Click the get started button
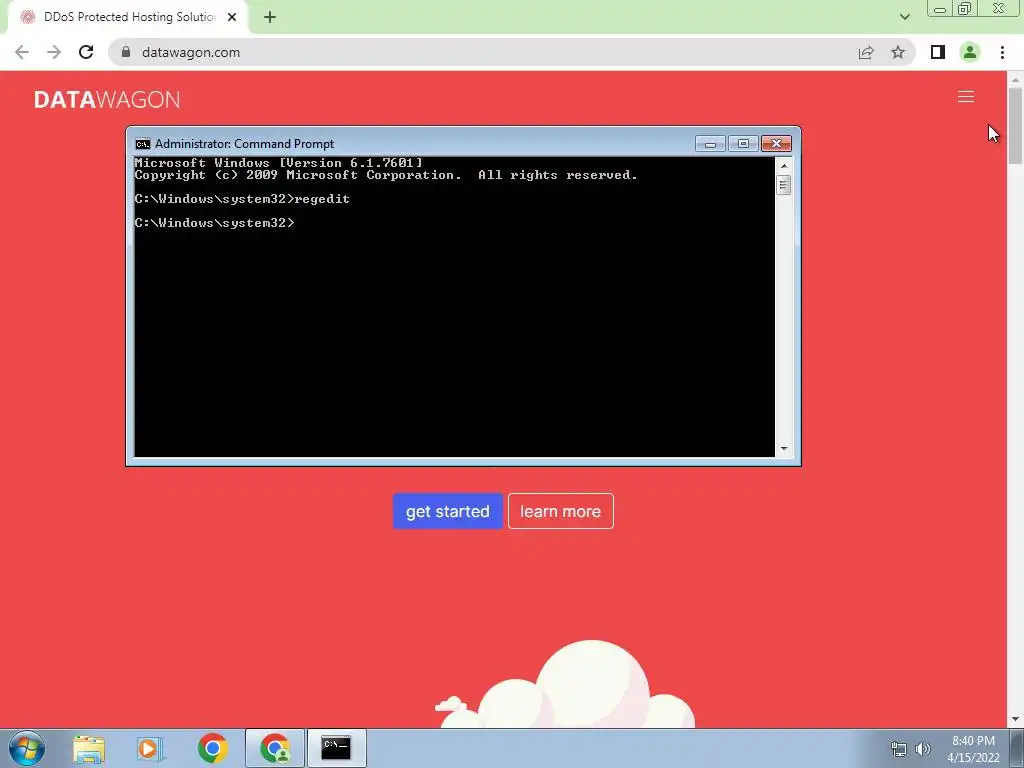1024x768 pixels. click(x=447, y=511)
